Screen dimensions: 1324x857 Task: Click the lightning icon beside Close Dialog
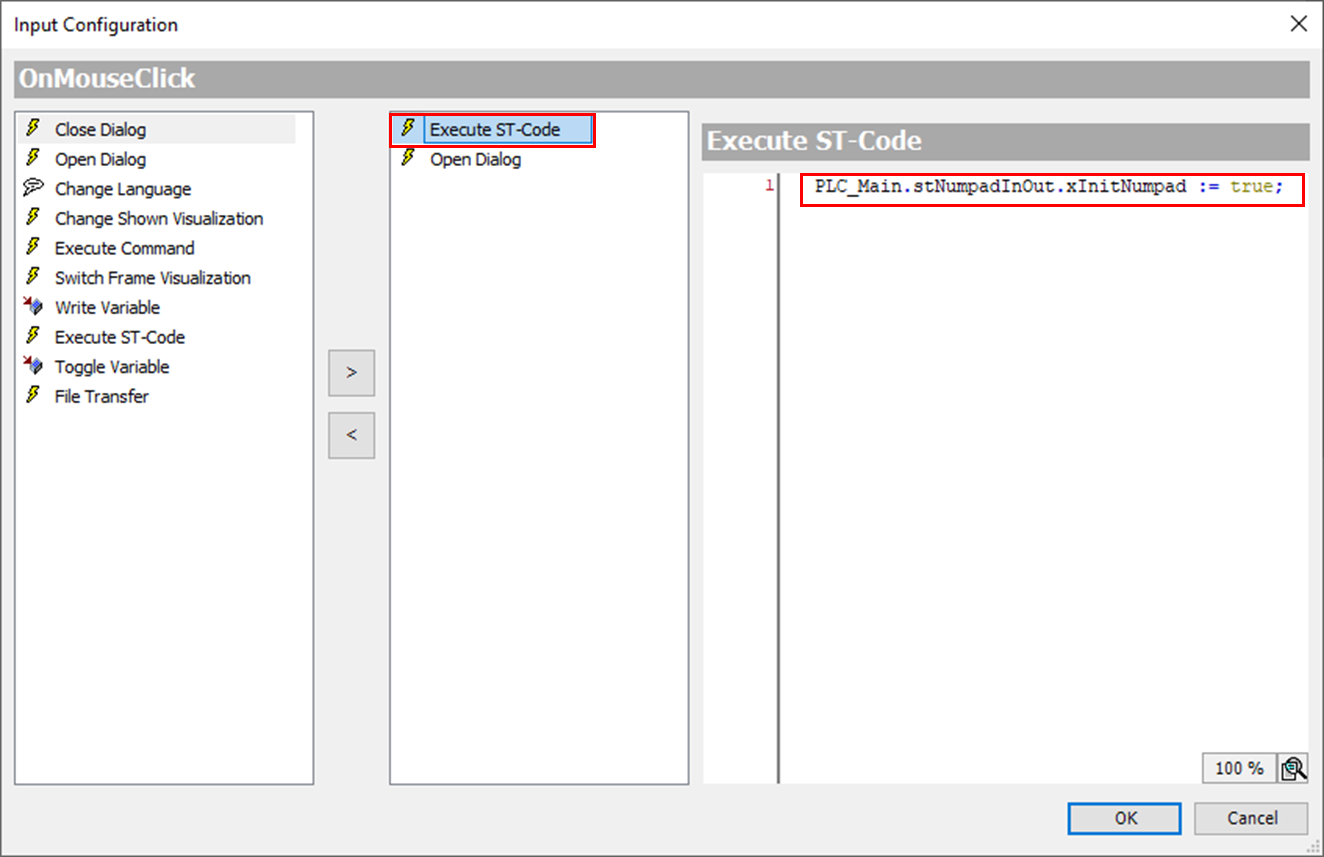(33, 129)
